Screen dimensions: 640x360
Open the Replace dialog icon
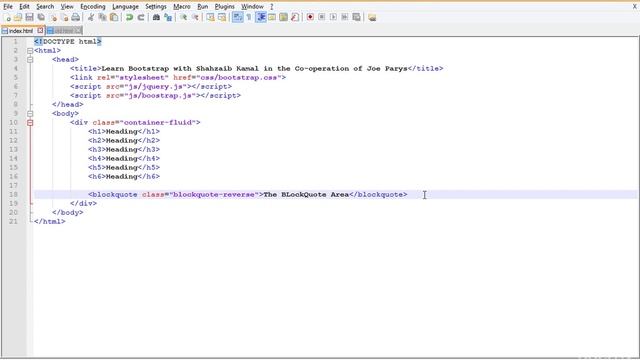168,17
